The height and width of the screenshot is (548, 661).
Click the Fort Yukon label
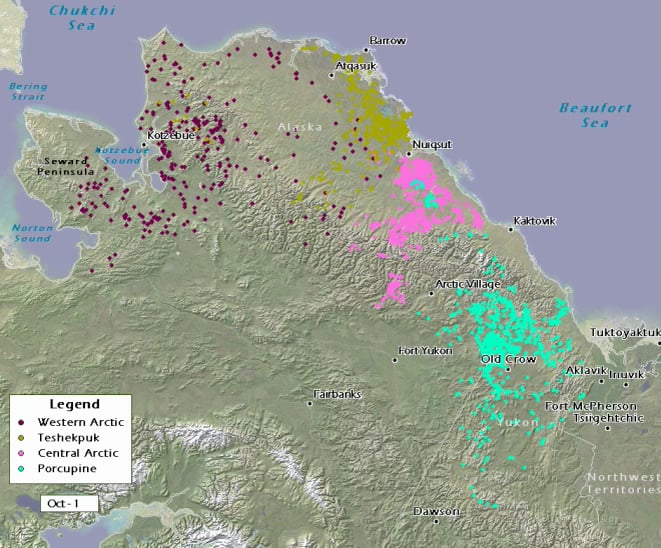(x=425, y=351)
